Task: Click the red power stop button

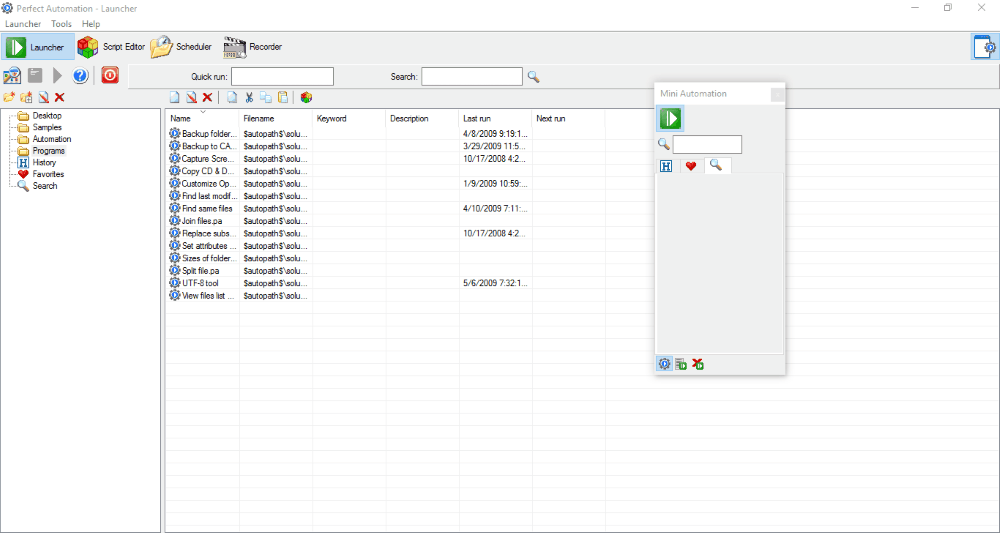Action: coord(110,76)
